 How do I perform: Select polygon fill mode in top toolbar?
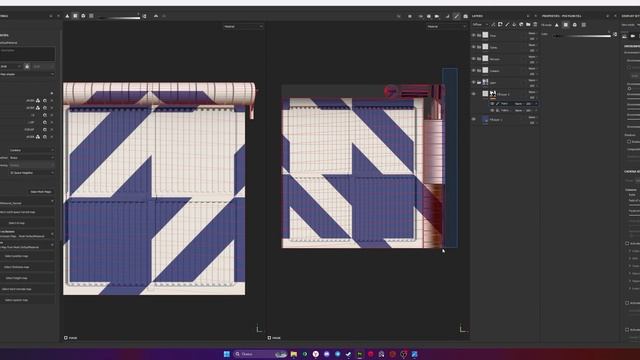pyautogui.click(x=75, y=16)
